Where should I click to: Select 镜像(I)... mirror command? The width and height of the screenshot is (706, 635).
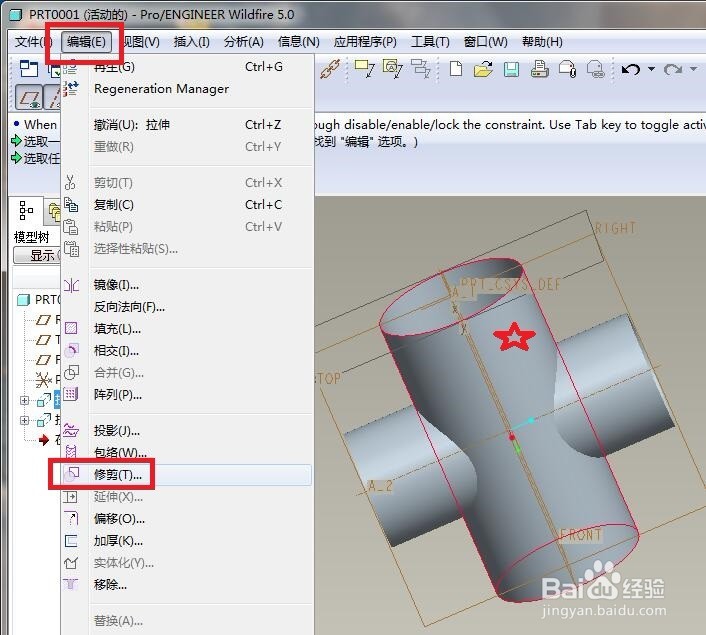point(187,285)
